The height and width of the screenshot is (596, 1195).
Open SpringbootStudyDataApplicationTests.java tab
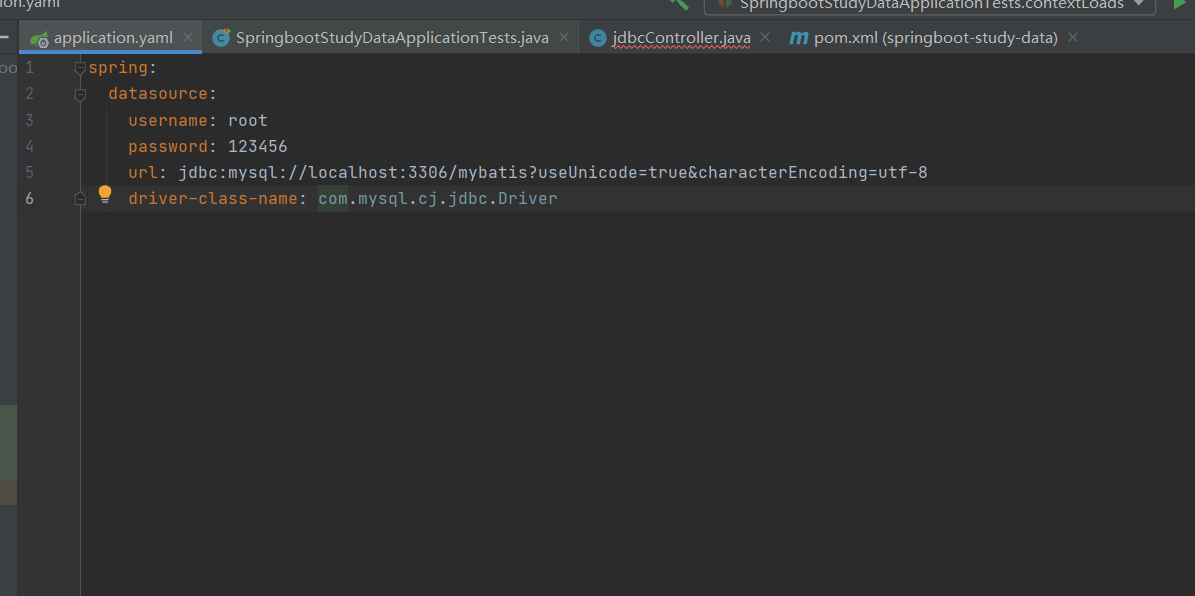[x=392, y=37]
